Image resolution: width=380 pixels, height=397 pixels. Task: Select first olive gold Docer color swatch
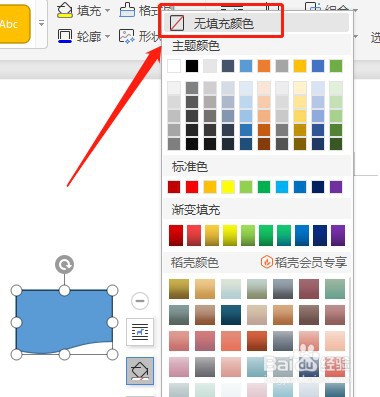[x=179, y=289]
